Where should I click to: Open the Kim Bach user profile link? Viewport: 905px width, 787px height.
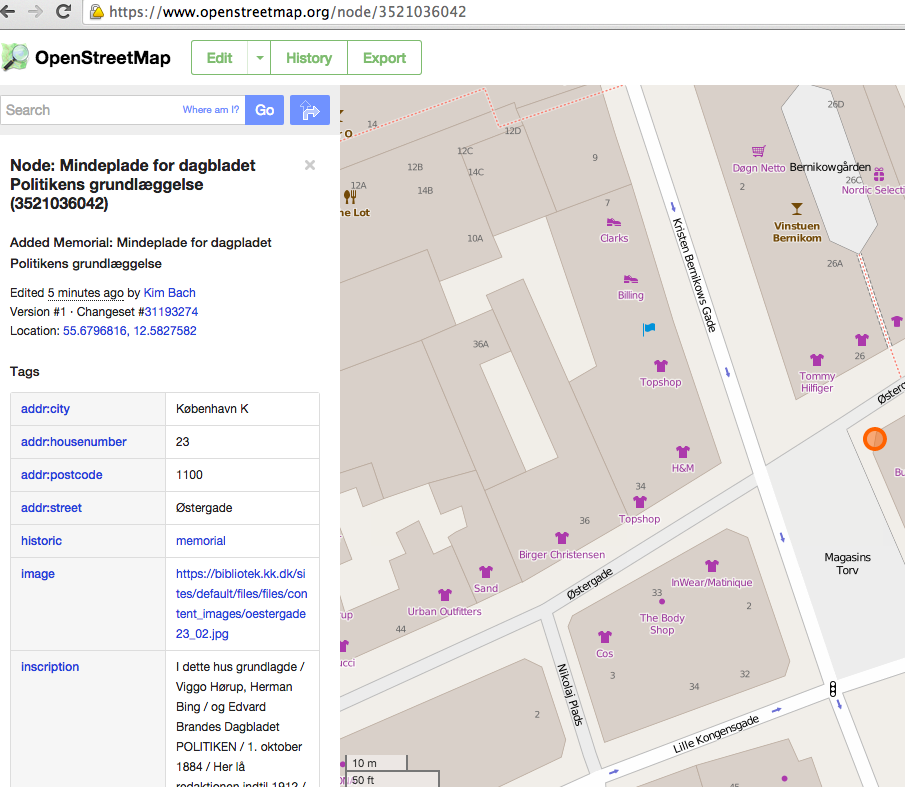coord(170,293)
